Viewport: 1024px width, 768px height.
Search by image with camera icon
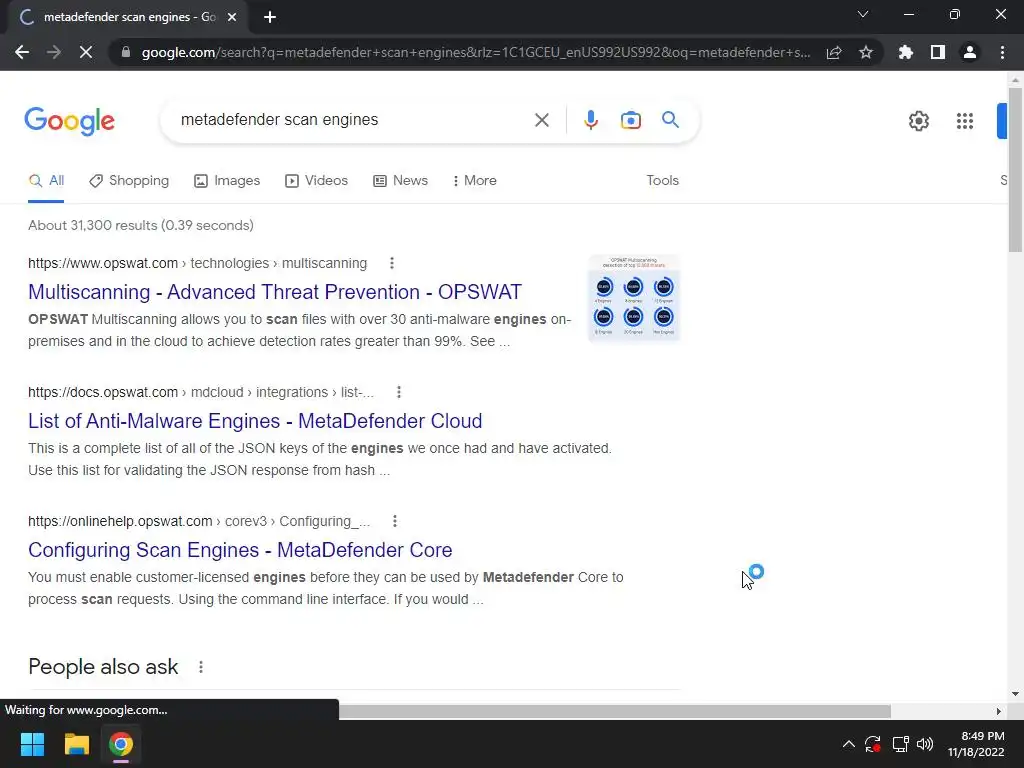tap(631, 120)
